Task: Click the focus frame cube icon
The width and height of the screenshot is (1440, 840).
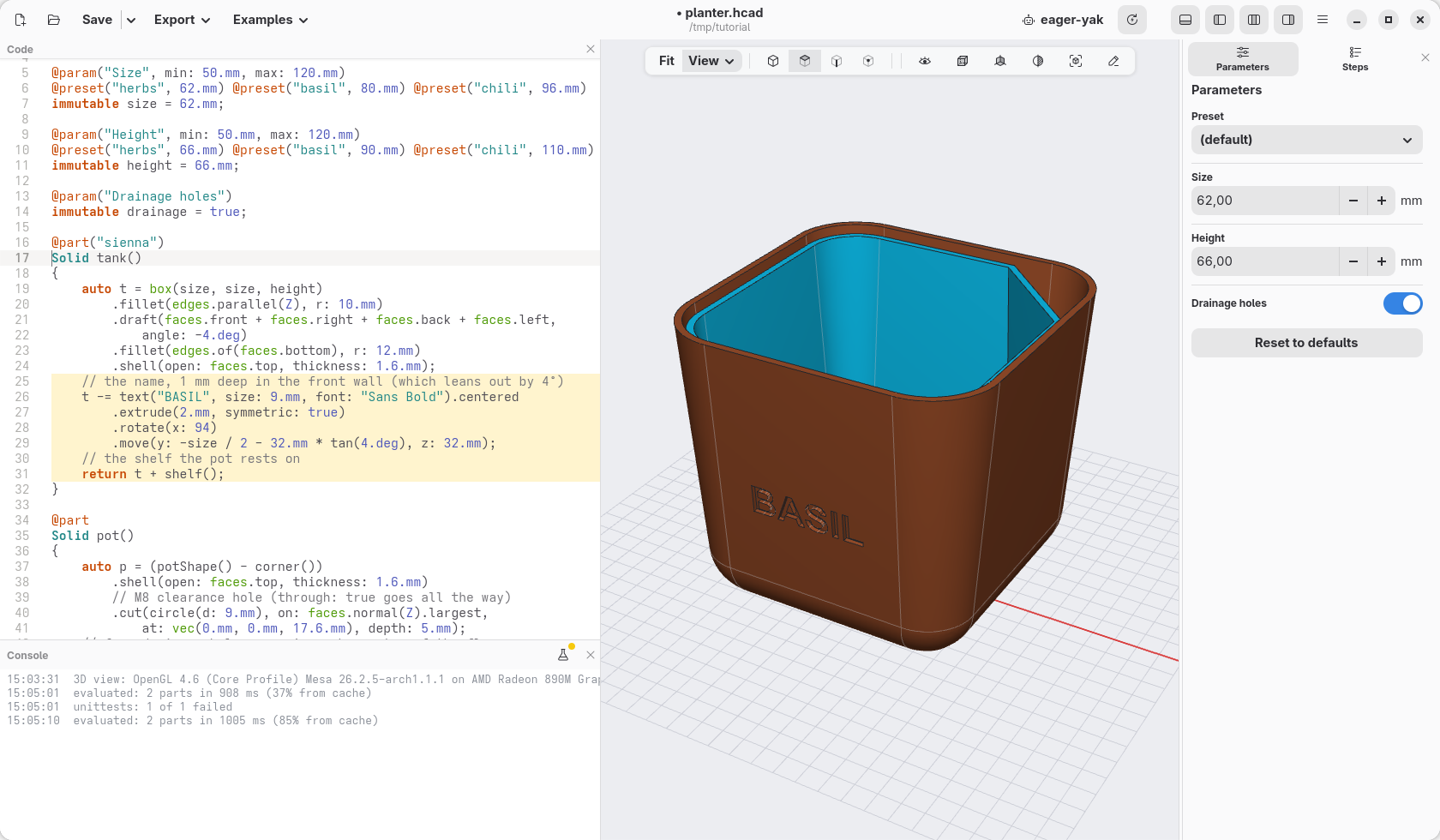Action: pos(1076,61)
